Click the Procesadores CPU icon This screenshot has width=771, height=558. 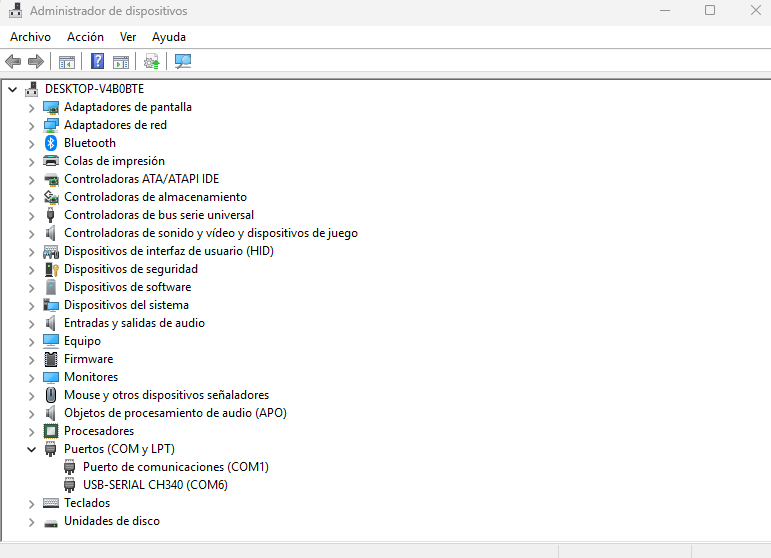tap(51, 431)
